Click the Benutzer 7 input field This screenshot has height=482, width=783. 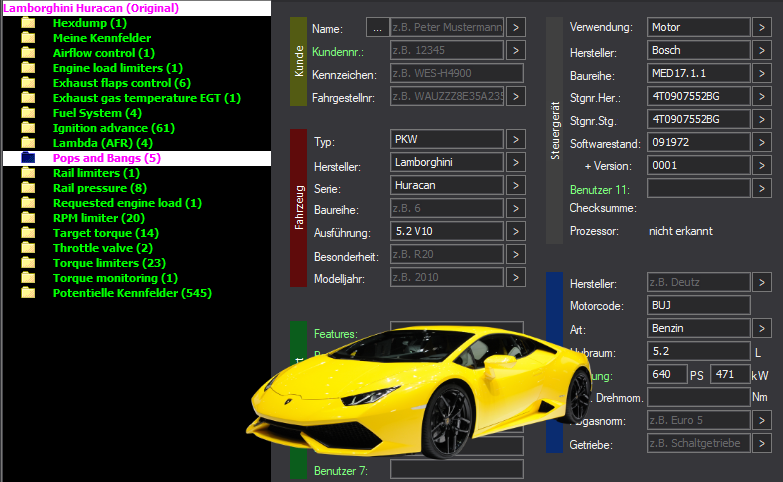457,469
